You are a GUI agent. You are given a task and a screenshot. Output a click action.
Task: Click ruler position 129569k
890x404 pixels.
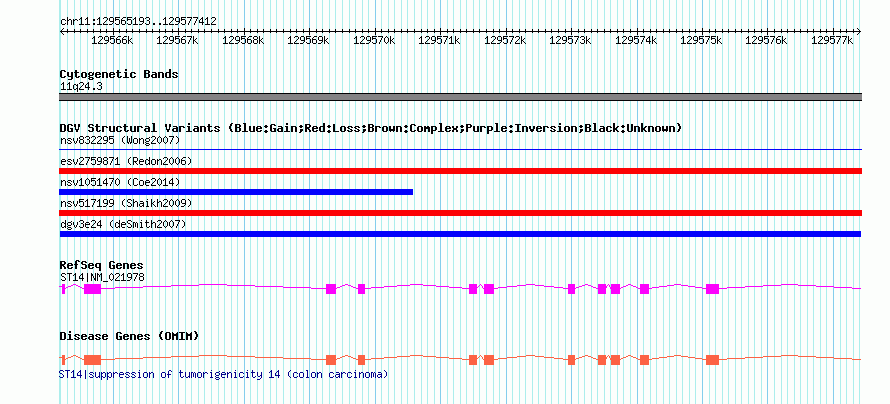coord(308,40)
